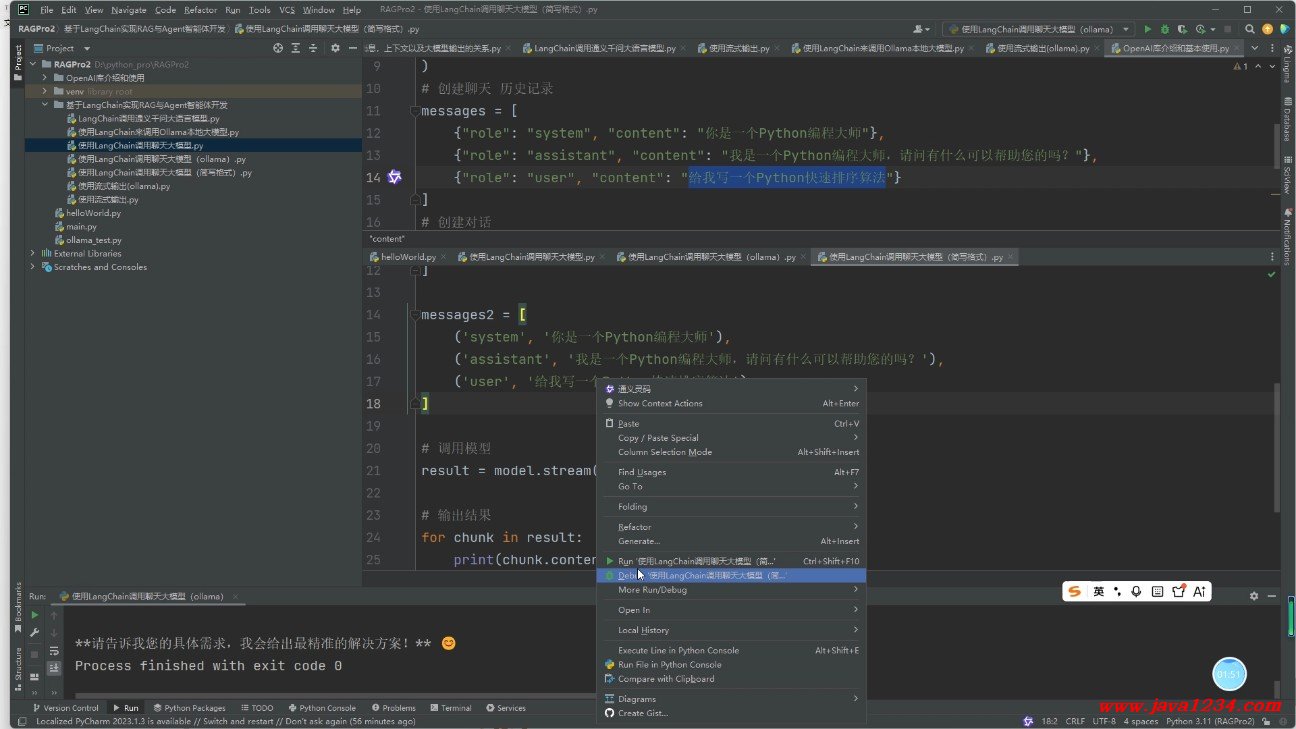Toggle scroll to end in Run console

pos(54,668)
